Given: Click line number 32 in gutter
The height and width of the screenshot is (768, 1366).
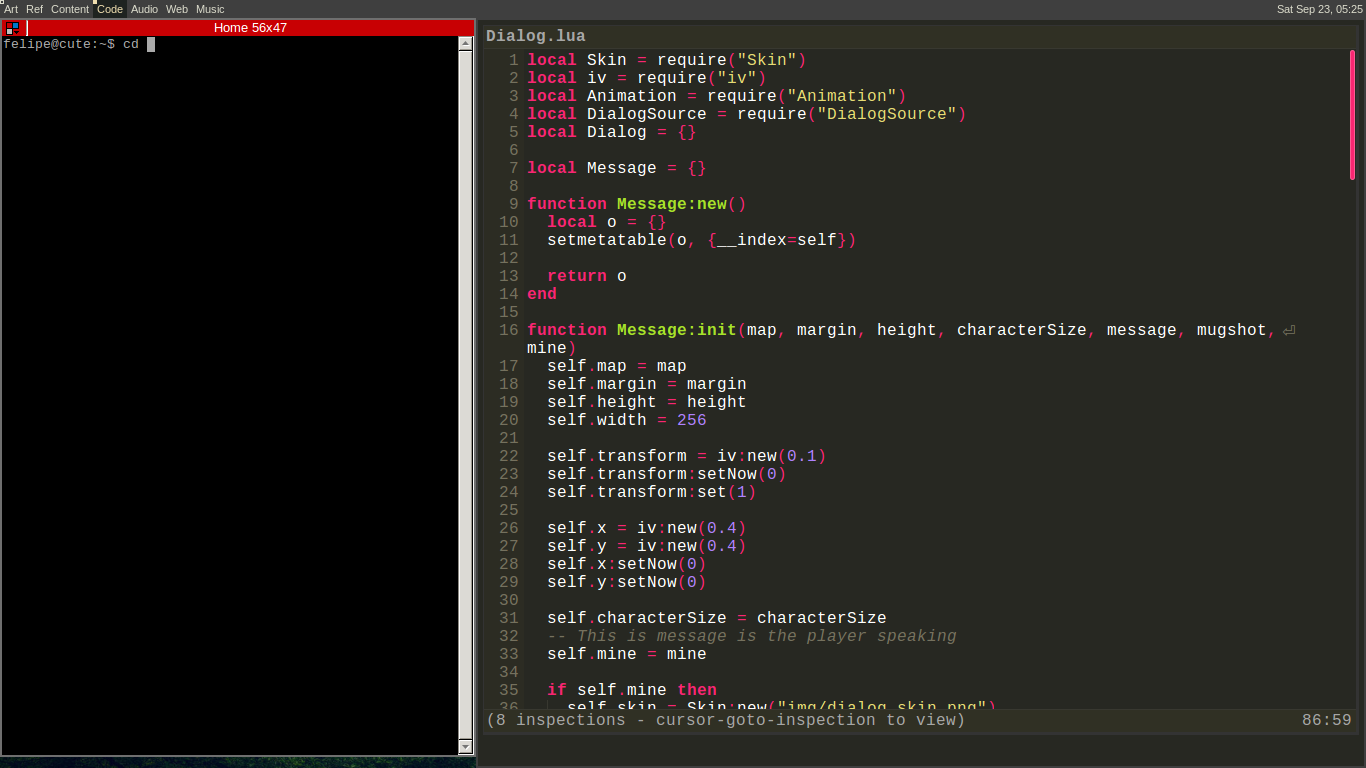Looking at the screenshot, I should pos(508,636).
